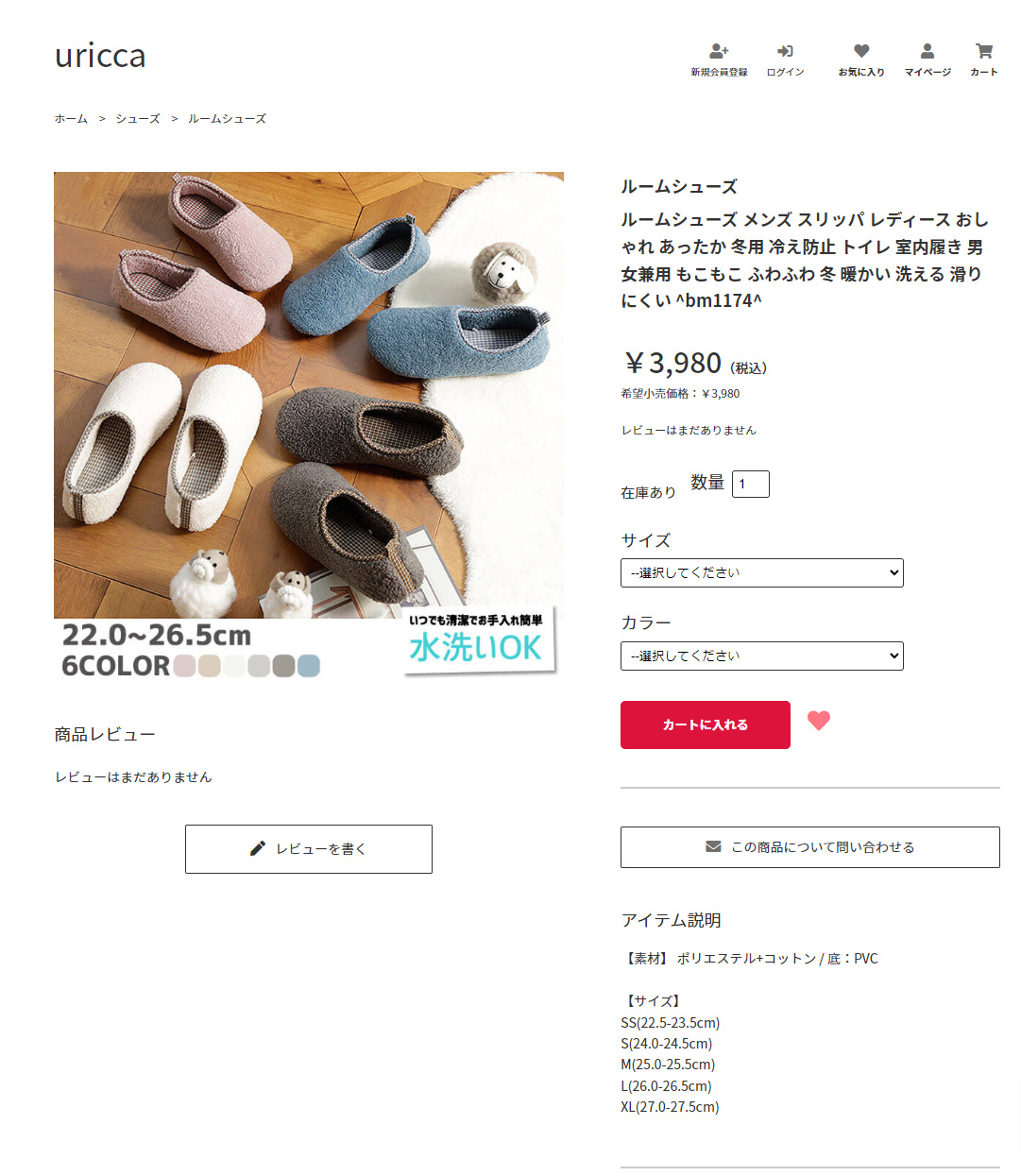Viewport: 1021px width, 1176px height.
Task: Open the new member registration icon
Action: (719, 51)
